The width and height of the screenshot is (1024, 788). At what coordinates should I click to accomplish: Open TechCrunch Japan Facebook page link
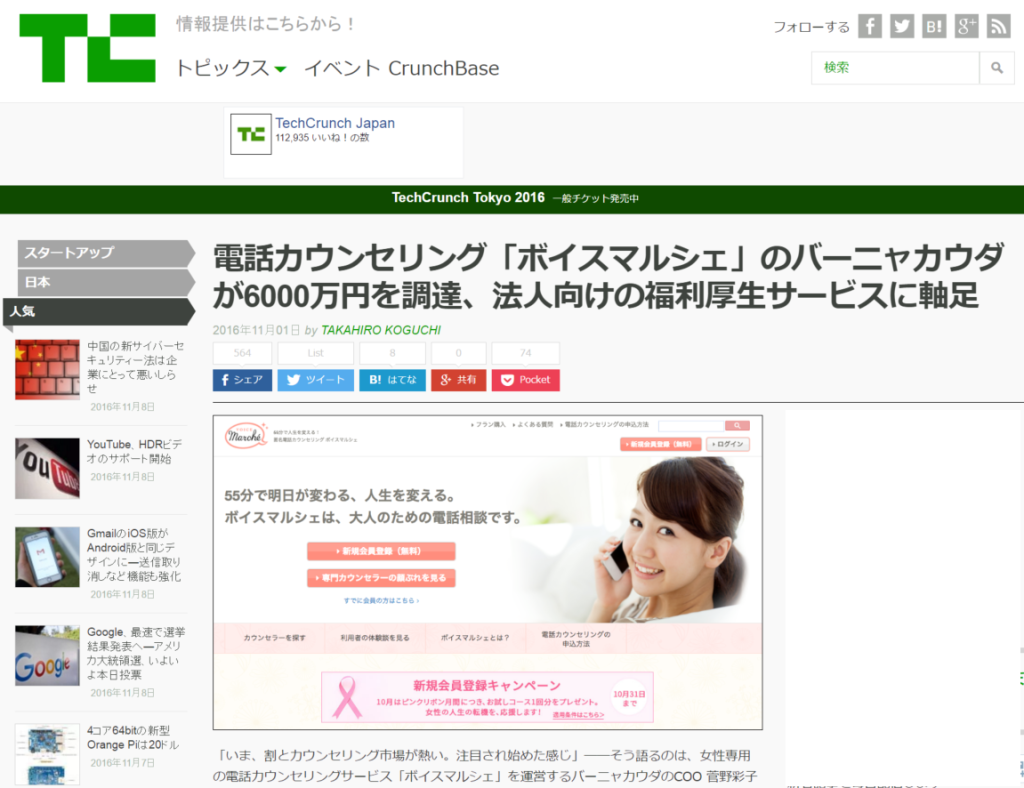pos(334,123)
